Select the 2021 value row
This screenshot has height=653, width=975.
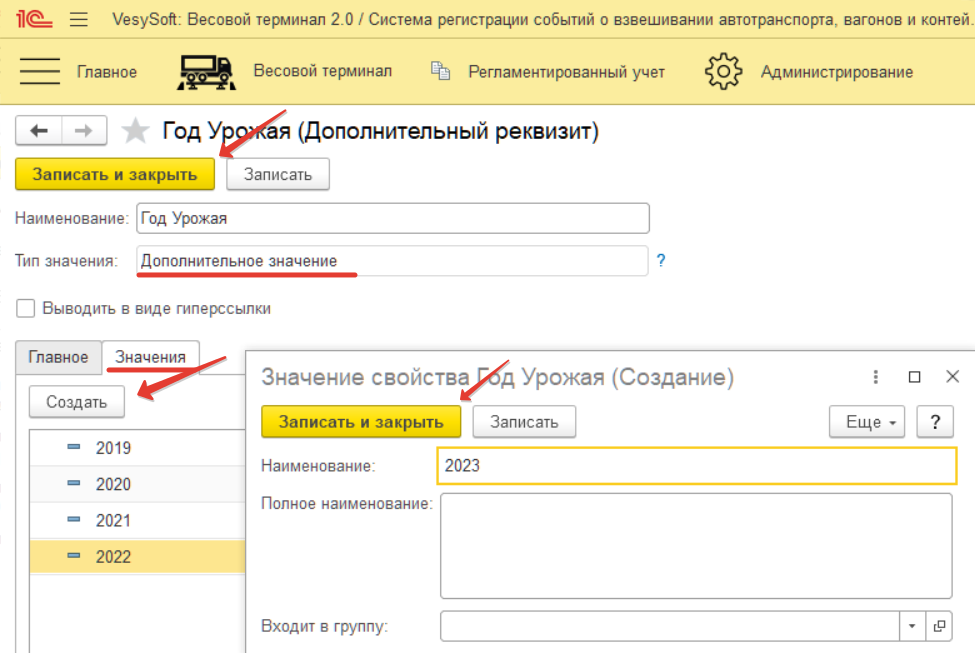point(113,520)
